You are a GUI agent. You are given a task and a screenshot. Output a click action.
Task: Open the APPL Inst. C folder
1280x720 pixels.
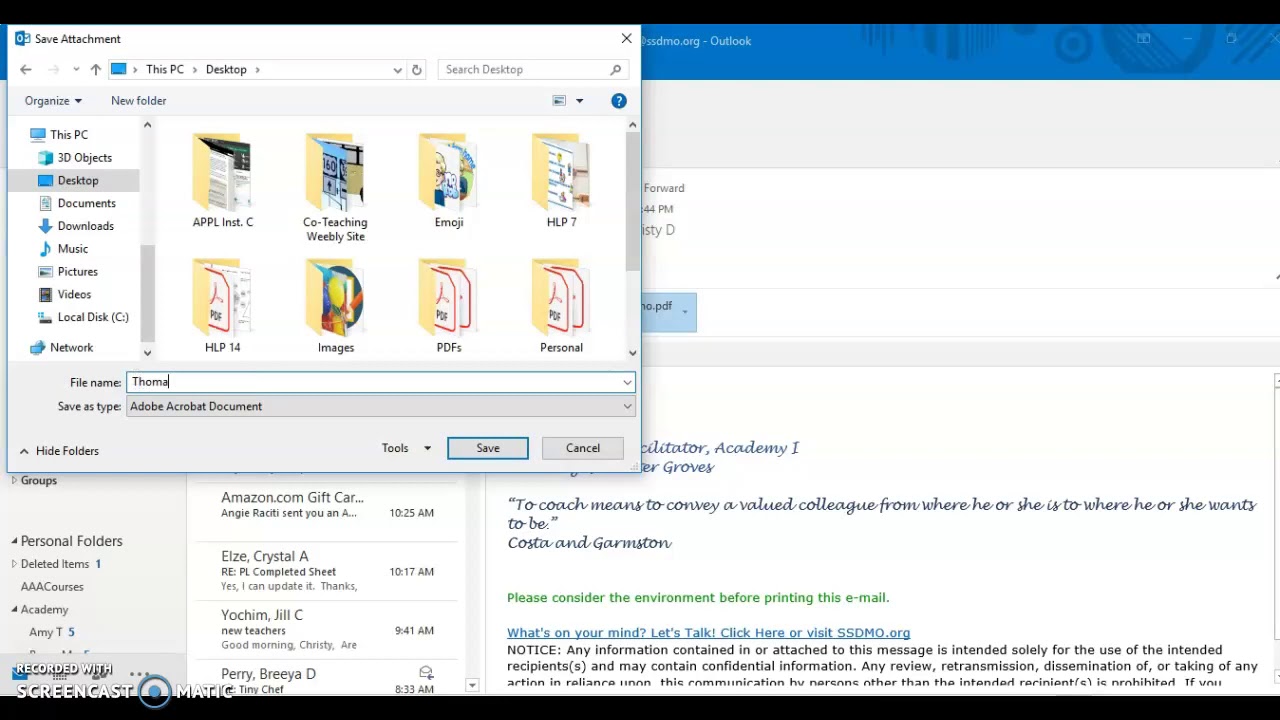coord(223,181)
